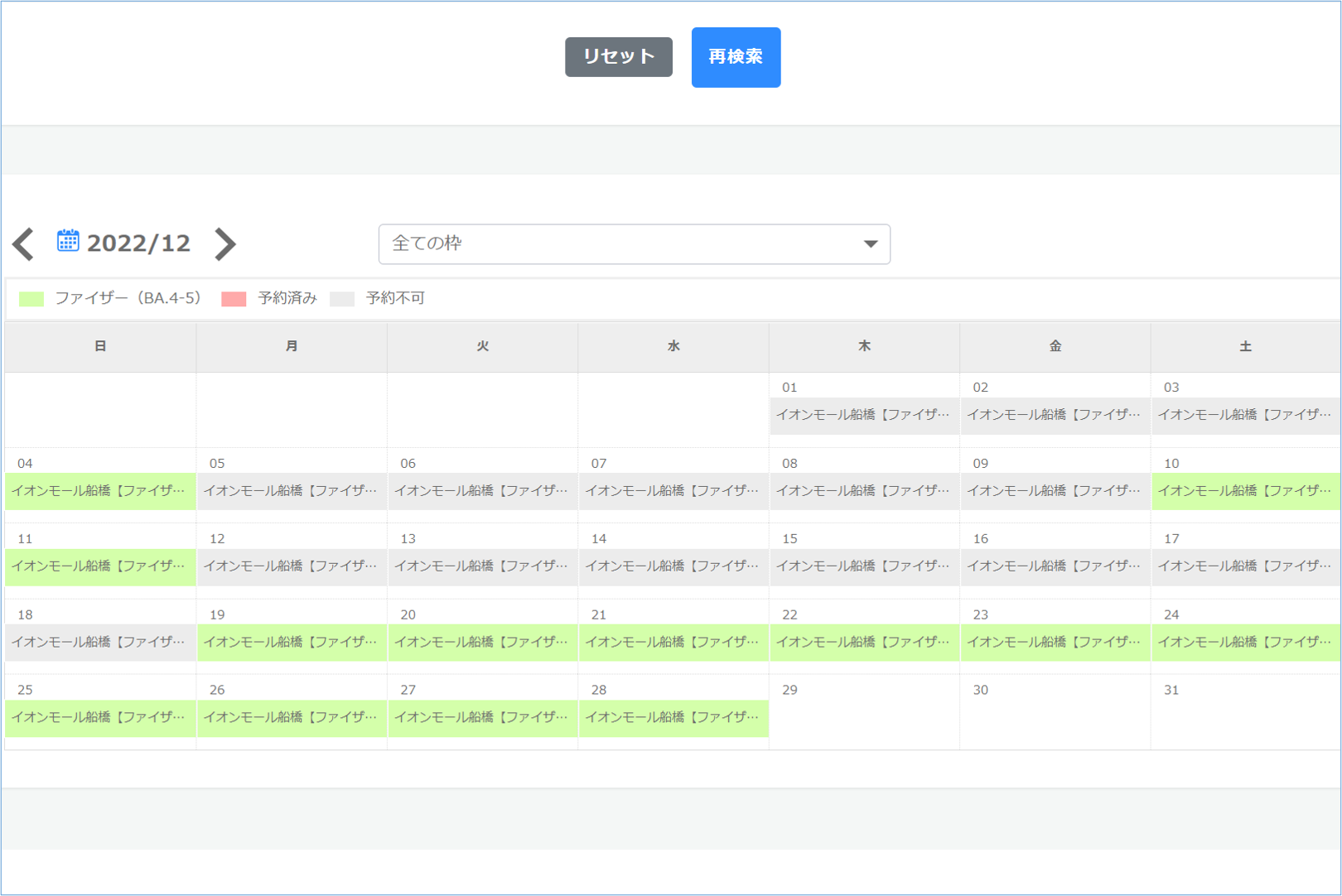Click the date number 30
The width and height of the screenshot is (1342, 896).
point(981,691)
